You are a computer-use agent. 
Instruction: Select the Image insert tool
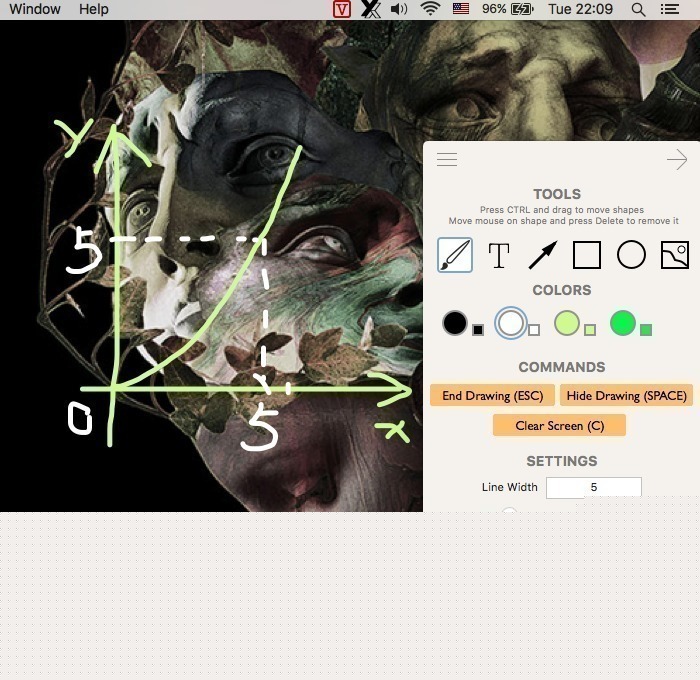point(675,255)
